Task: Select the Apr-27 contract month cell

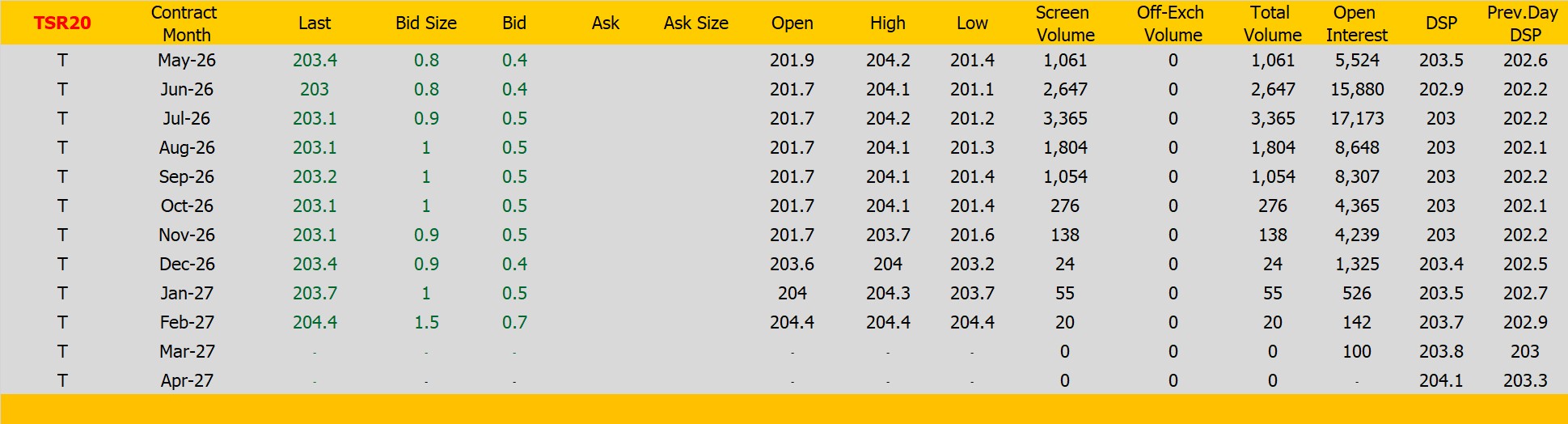Action: click(187, 381)
